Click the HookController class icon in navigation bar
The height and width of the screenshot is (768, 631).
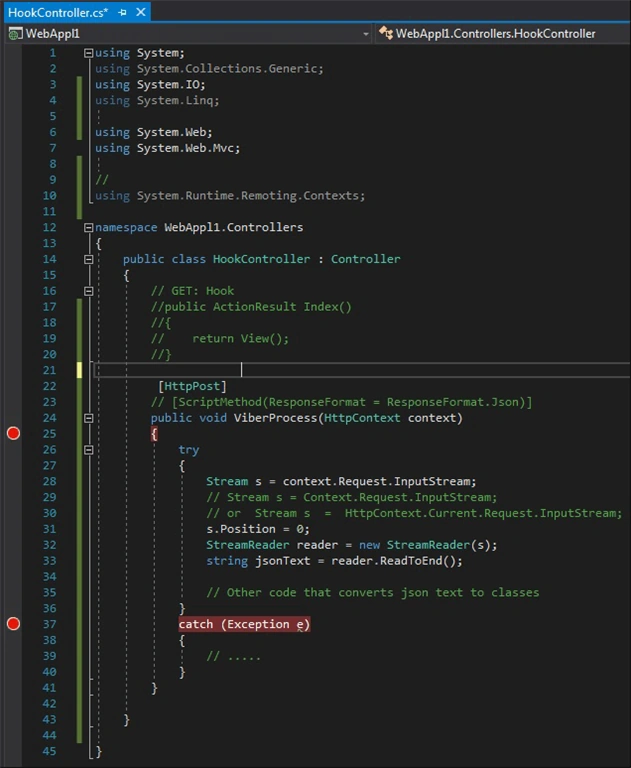[386, 33]
